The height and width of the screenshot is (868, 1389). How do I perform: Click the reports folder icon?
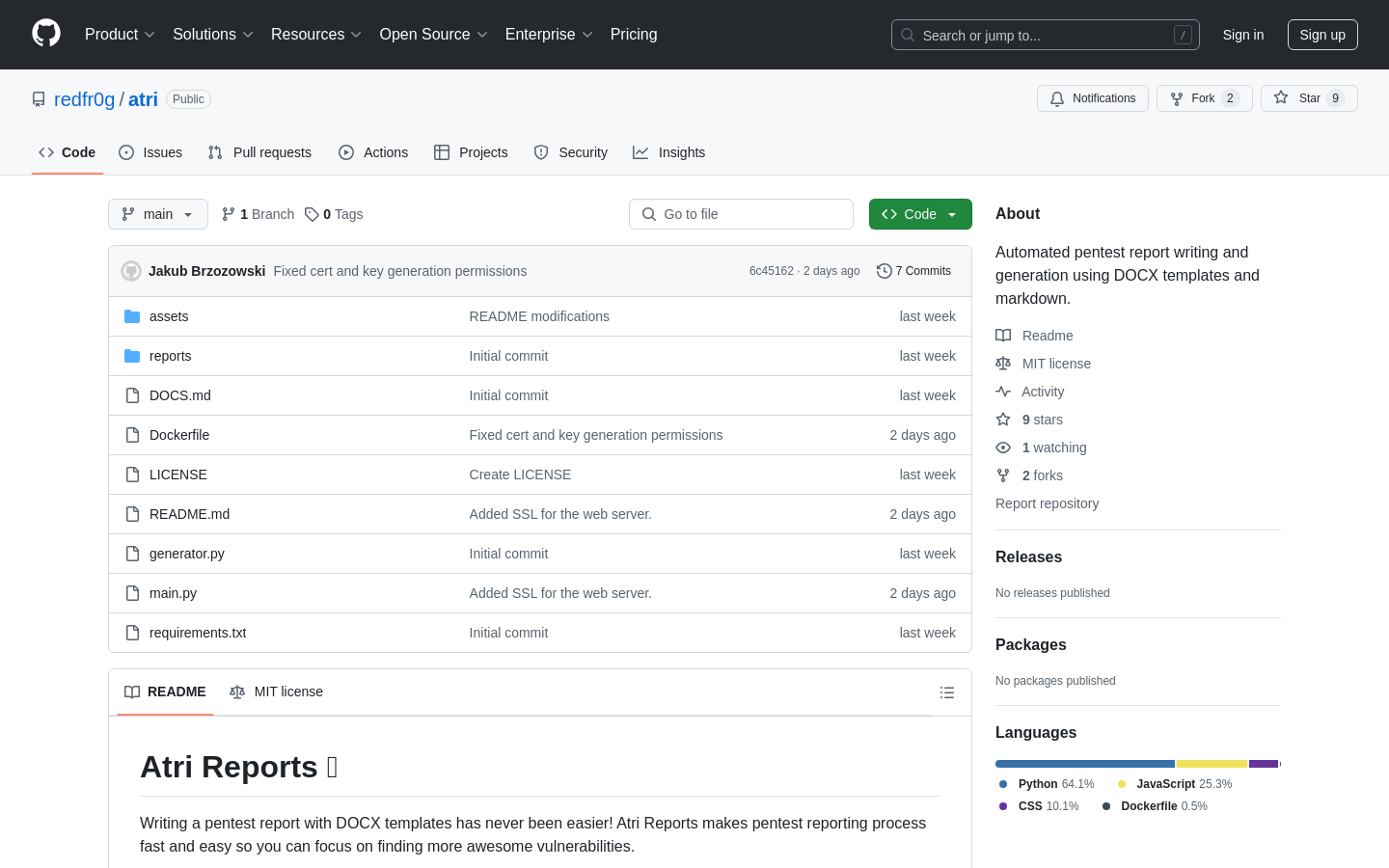132,356
